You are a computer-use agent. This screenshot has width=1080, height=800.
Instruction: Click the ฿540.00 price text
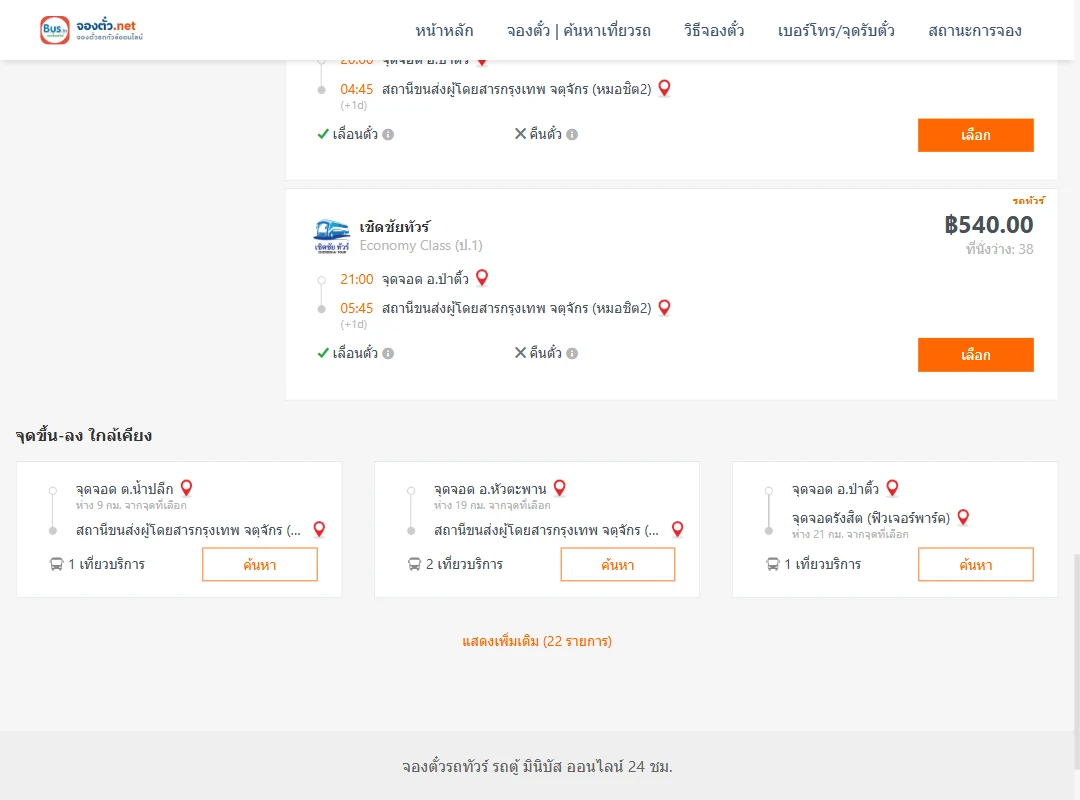coord(988,225)
